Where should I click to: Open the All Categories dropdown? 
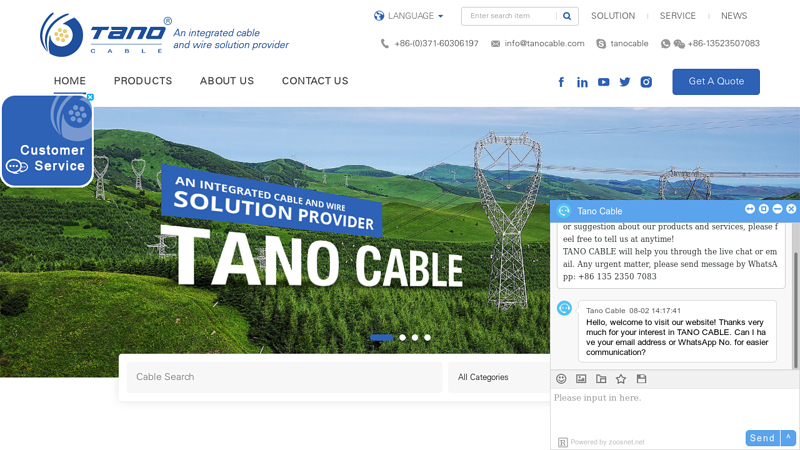(499, 377)
